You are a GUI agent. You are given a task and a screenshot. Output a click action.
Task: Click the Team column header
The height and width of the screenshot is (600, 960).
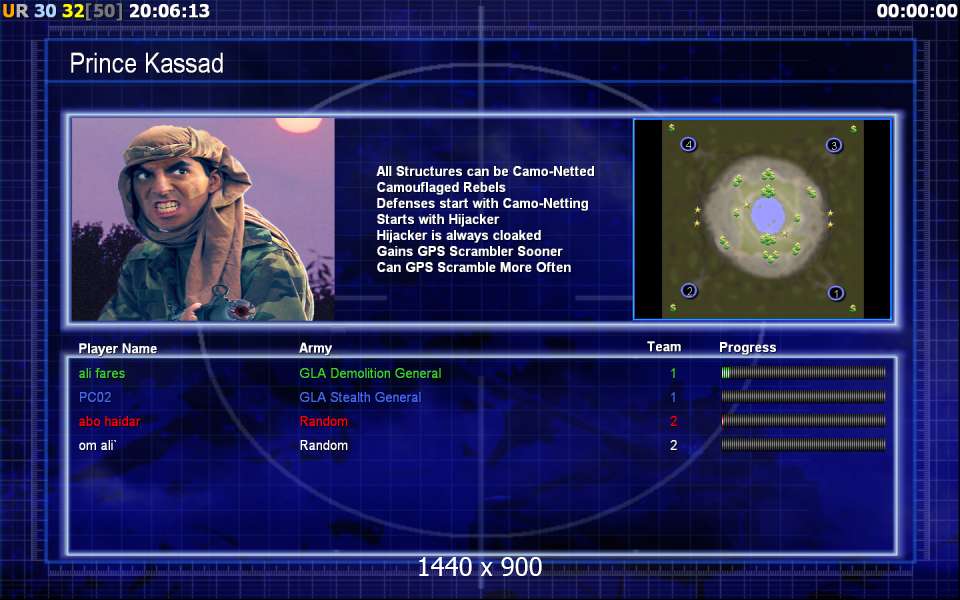click(x=664, y=347)
